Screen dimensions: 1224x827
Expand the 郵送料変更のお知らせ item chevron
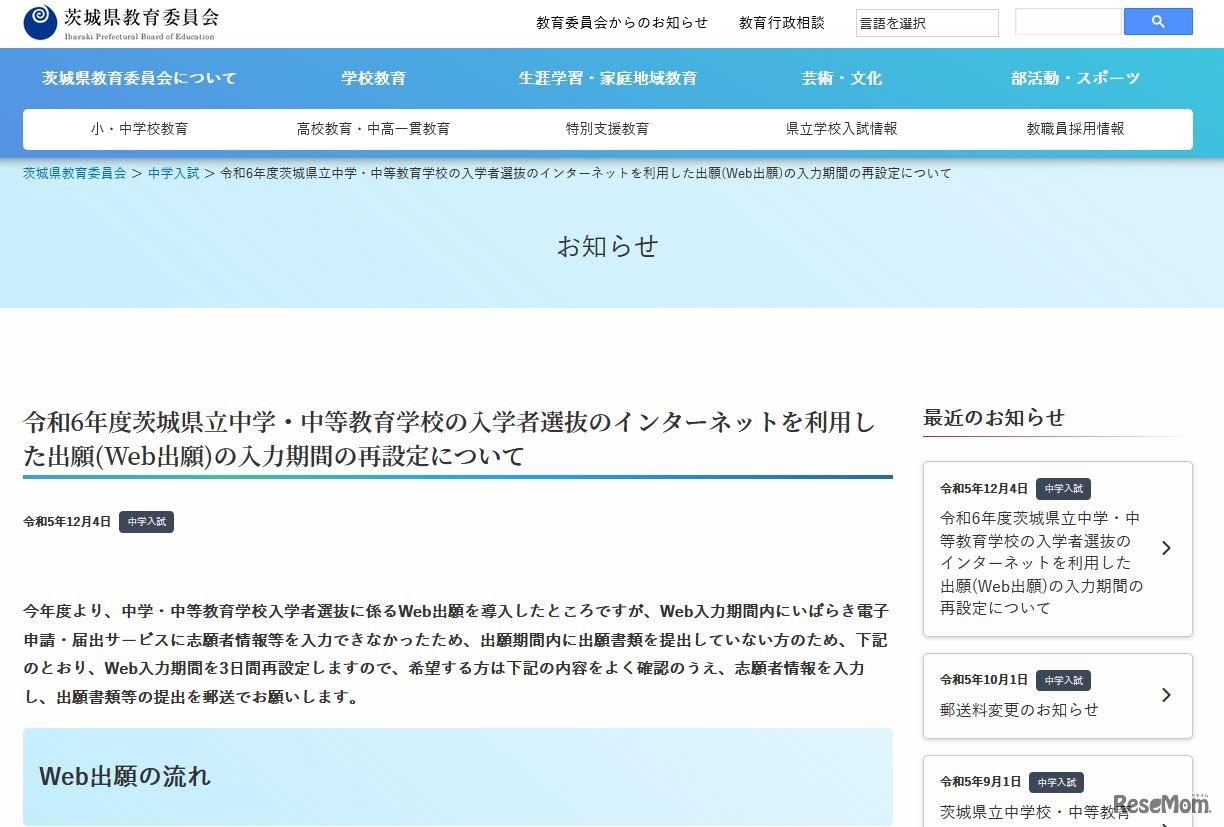(x=1166, y=695)
